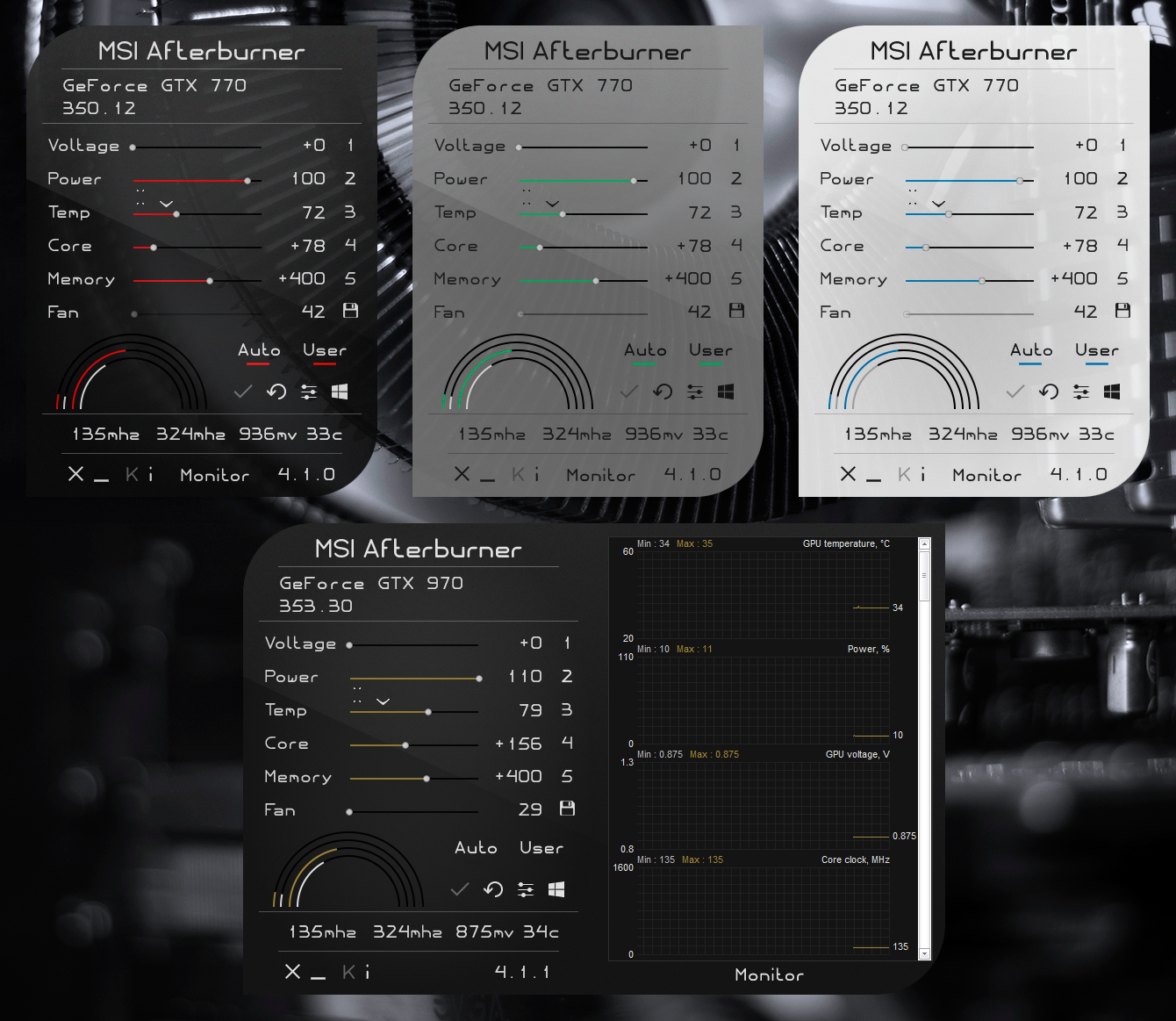Reset settings icon in red-accent dark skin
Viewport: 1176px width, 1021px height.
pyautogui.click(x=276, y=392)
